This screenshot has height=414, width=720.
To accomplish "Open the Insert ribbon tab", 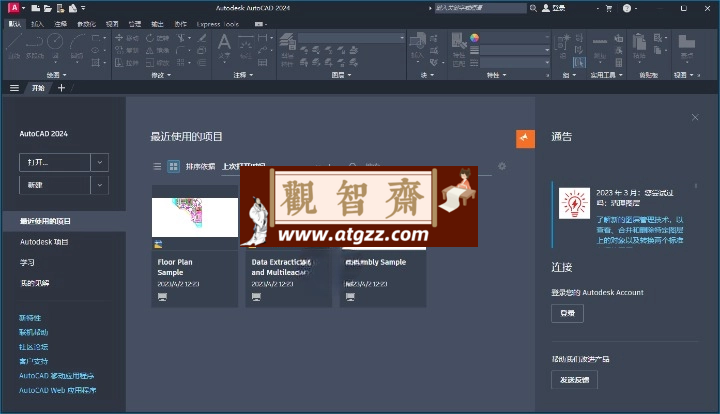I will click(x=37, y=24).
